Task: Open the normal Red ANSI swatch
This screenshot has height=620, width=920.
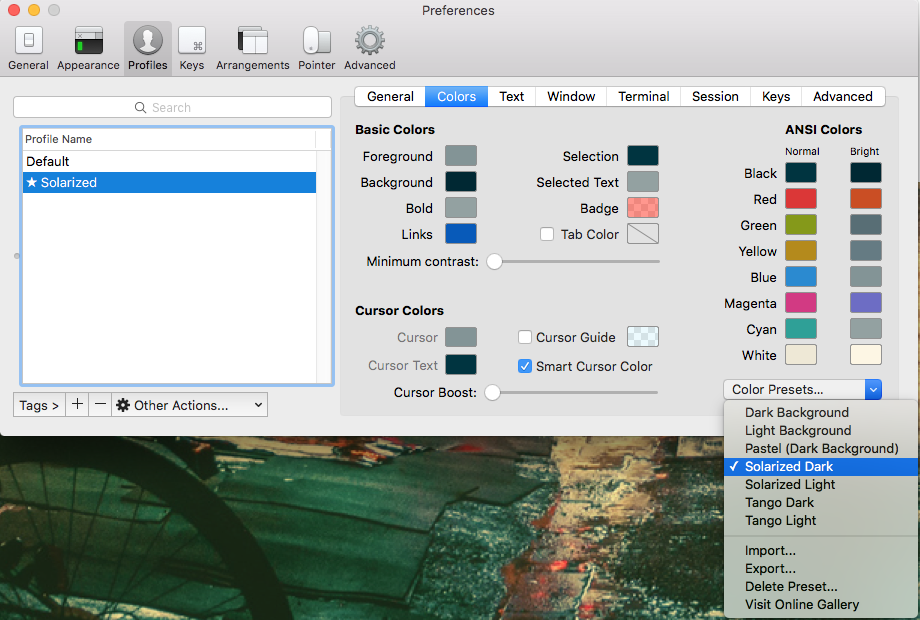Action: click(x=801, y=199)
